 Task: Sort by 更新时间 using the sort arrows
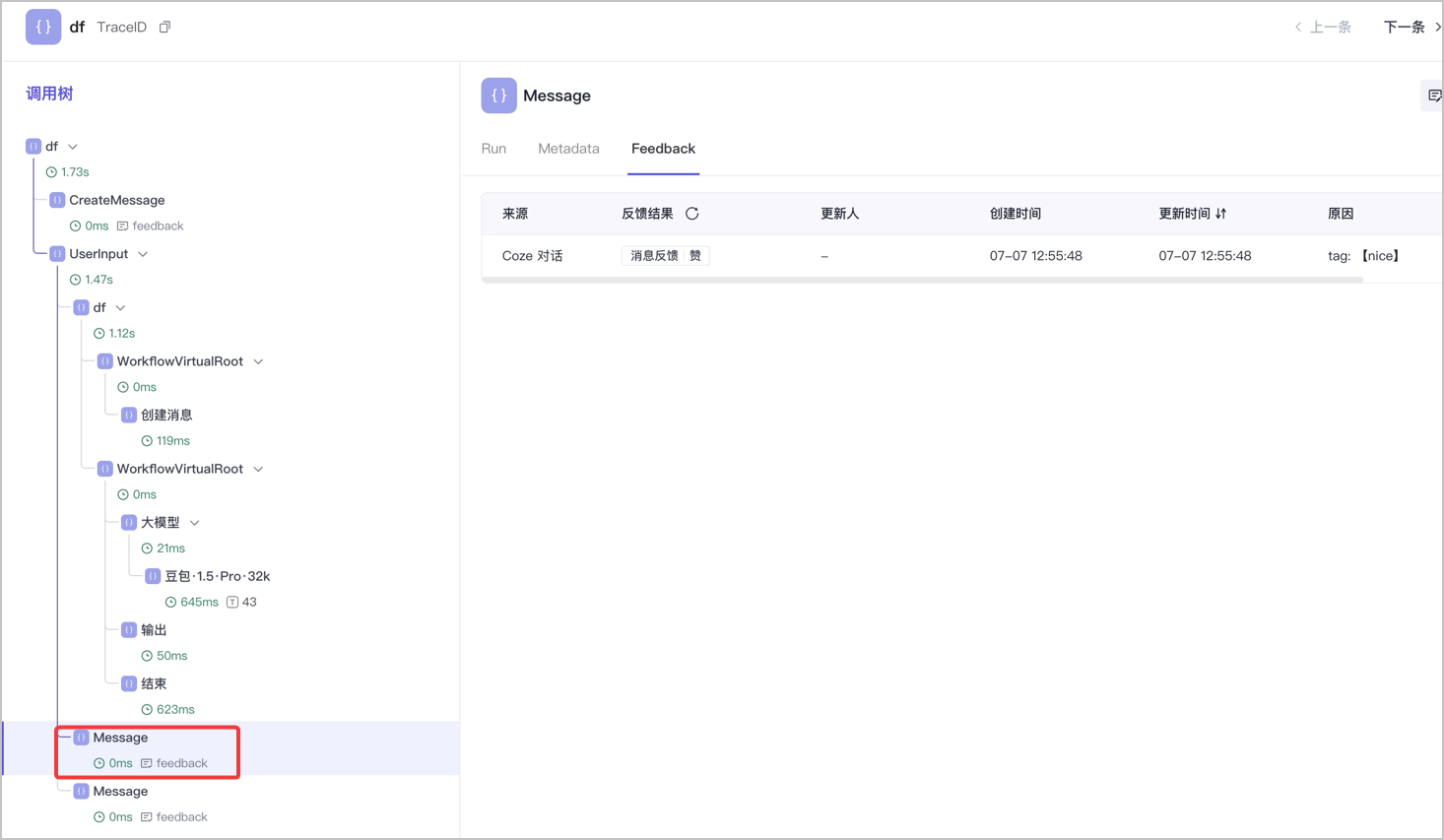point(1221,214)
